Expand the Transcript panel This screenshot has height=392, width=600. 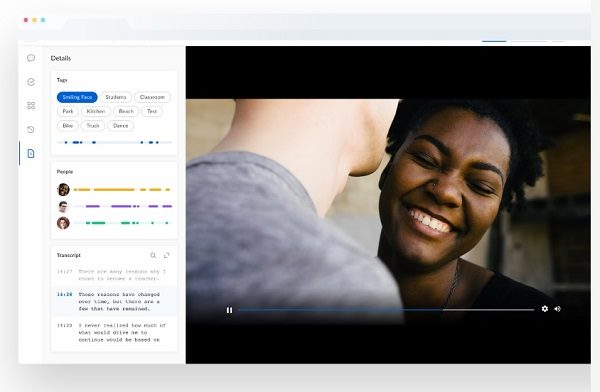click(x=166, y=255)
